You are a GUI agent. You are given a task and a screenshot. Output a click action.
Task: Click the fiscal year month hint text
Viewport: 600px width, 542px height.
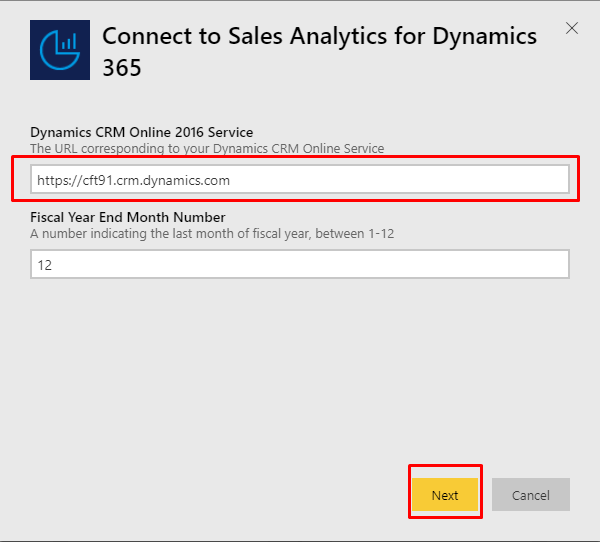(212, 233)
